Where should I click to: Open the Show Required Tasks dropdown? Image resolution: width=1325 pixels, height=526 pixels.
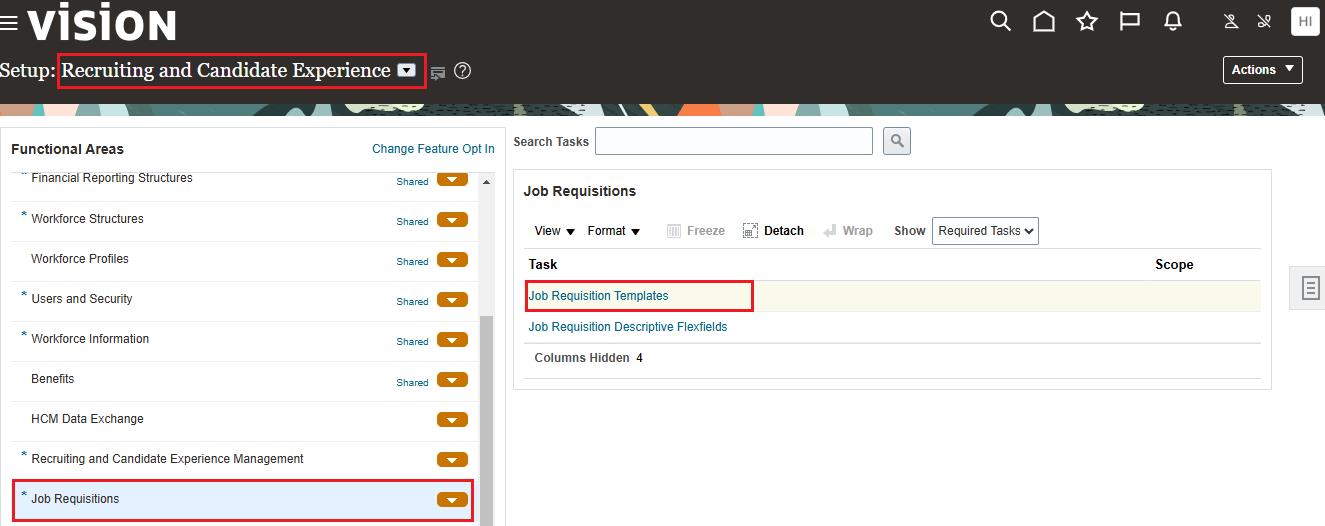(986, 231)
